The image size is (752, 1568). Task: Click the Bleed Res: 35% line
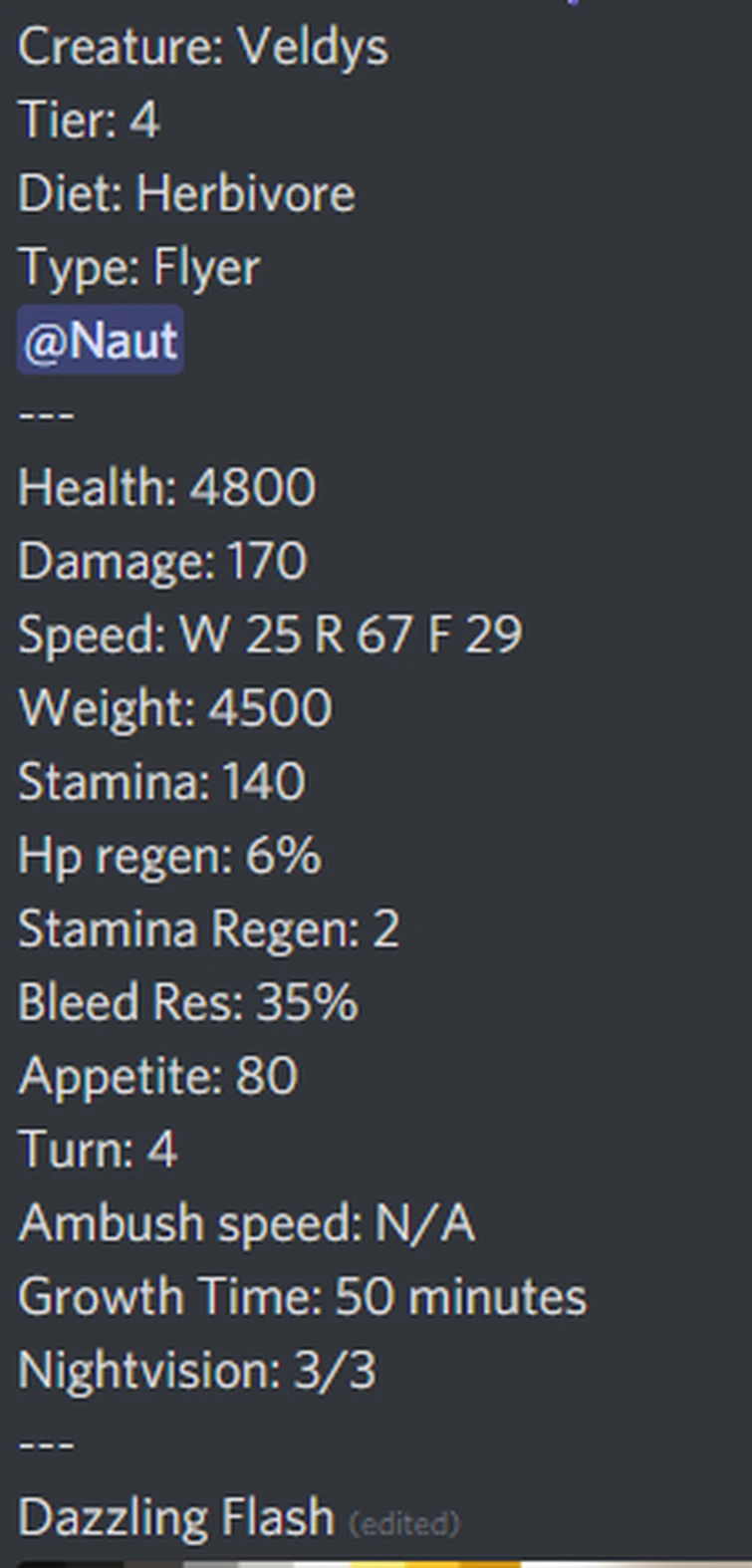pyautogui.click(x=187, y=1002)
